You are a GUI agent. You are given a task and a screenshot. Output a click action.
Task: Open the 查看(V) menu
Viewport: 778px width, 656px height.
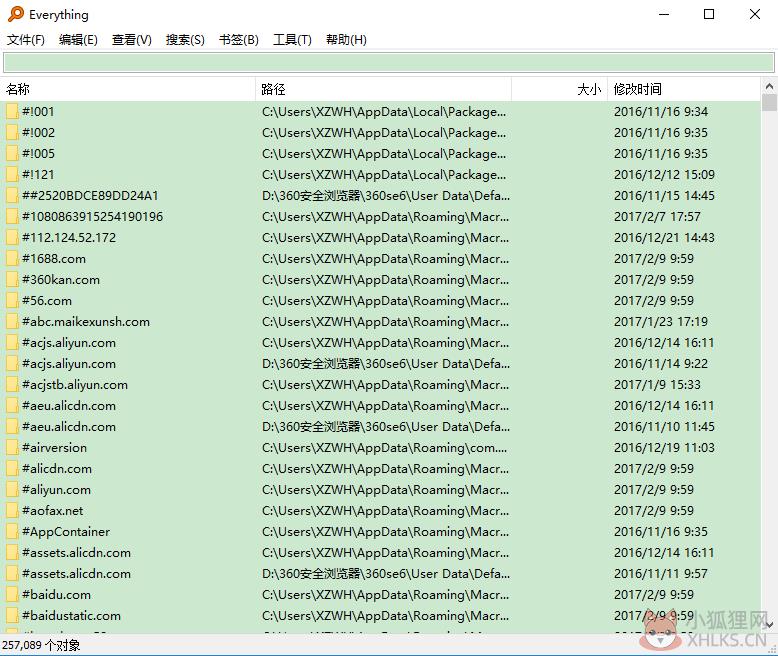pos(131,40)
